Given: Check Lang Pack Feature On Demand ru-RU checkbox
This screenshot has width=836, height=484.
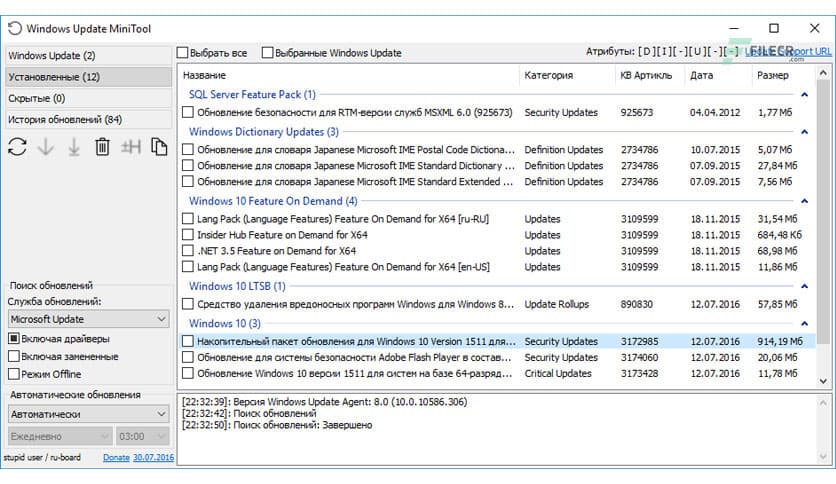Looking at the screenshot, I should (x=188, y=219).
